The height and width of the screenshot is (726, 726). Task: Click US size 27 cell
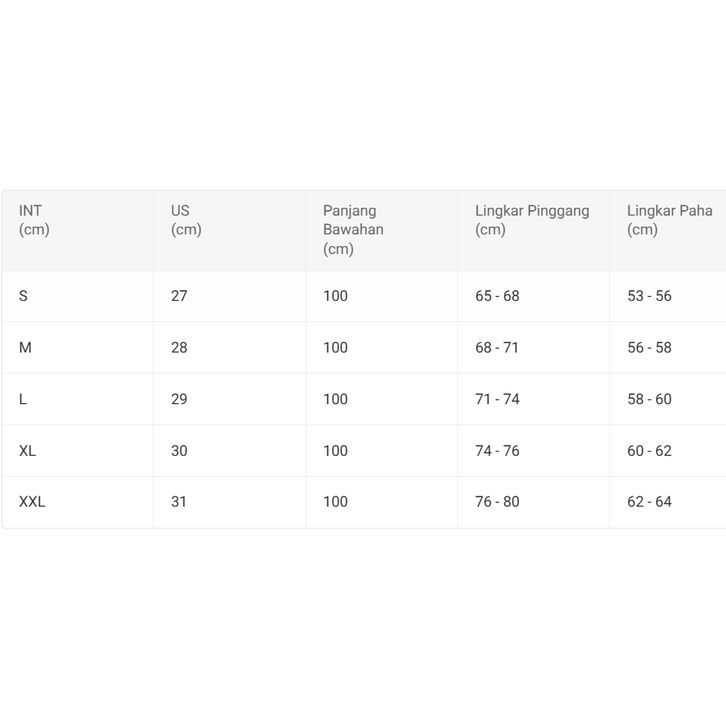tap(179, 296)
